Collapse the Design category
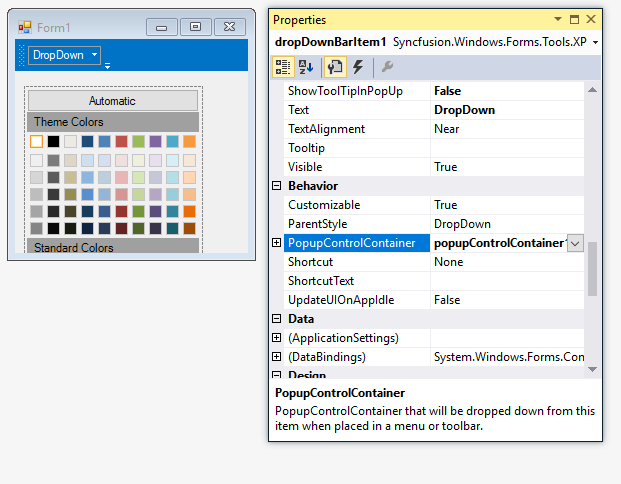621x484 pixels. (x=276, y=375)
